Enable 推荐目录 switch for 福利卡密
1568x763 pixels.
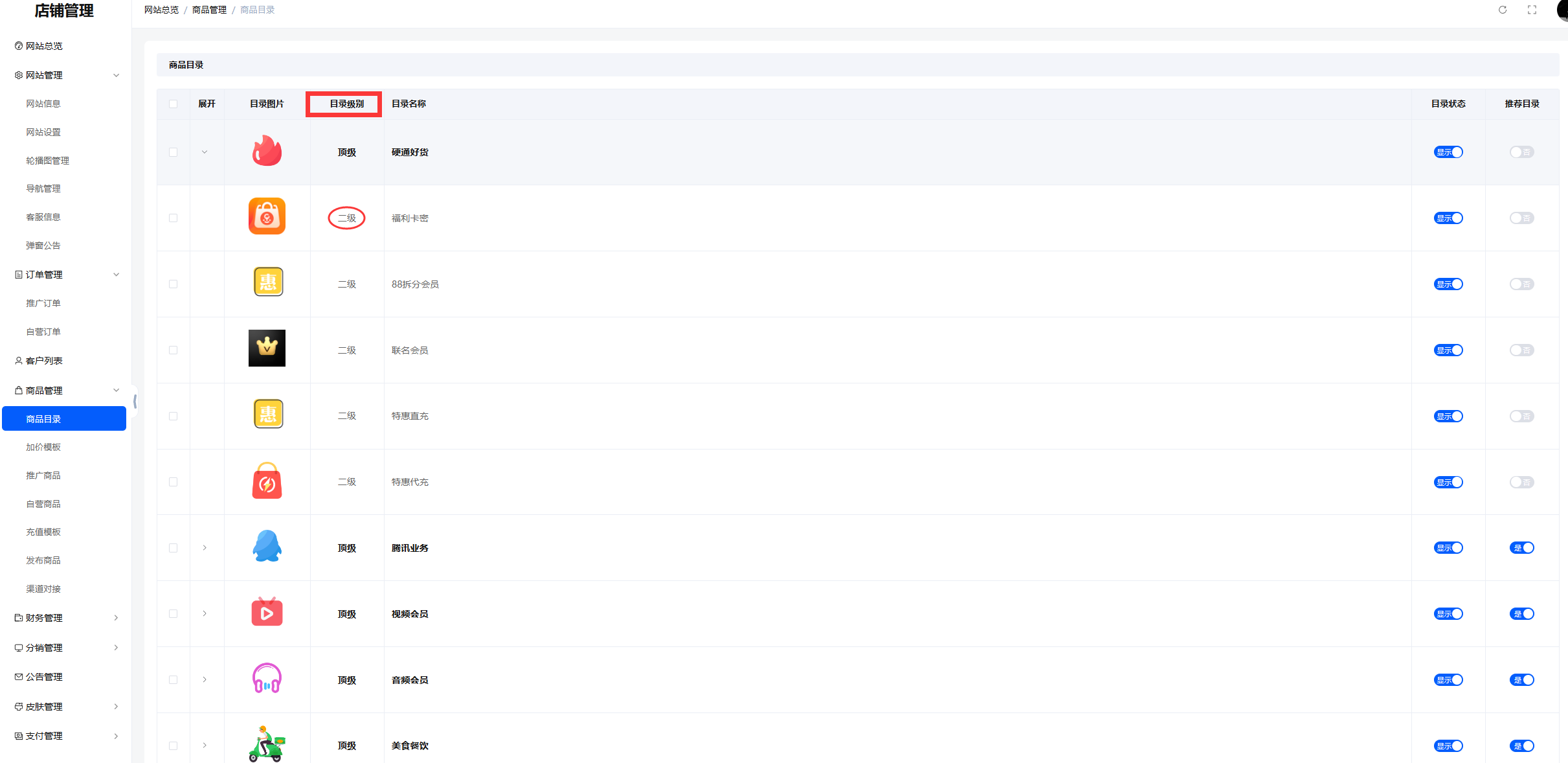(1522, 218)
